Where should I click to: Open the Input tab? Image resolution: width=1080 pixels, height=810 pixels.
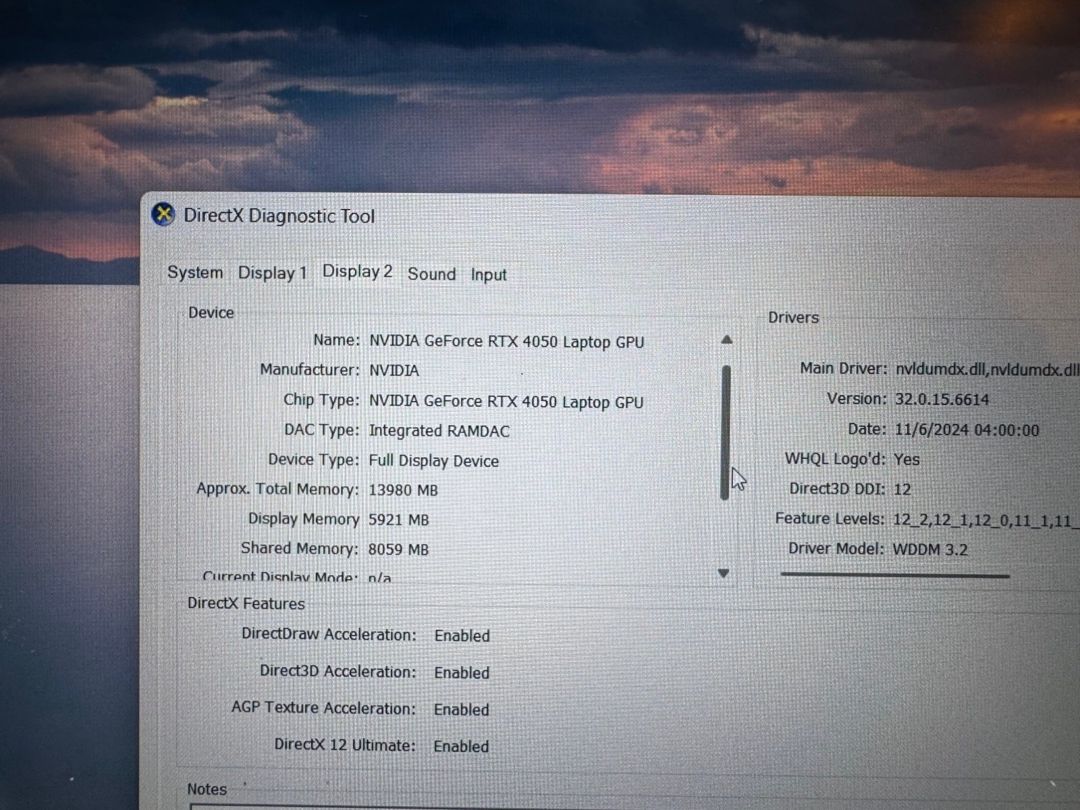pyautogui.click(x=488, y=275)
